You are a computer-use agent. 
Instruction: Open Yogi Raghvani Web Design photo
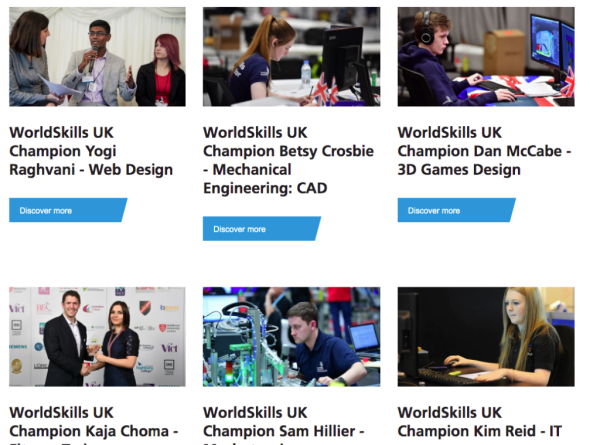click(97, 57)
